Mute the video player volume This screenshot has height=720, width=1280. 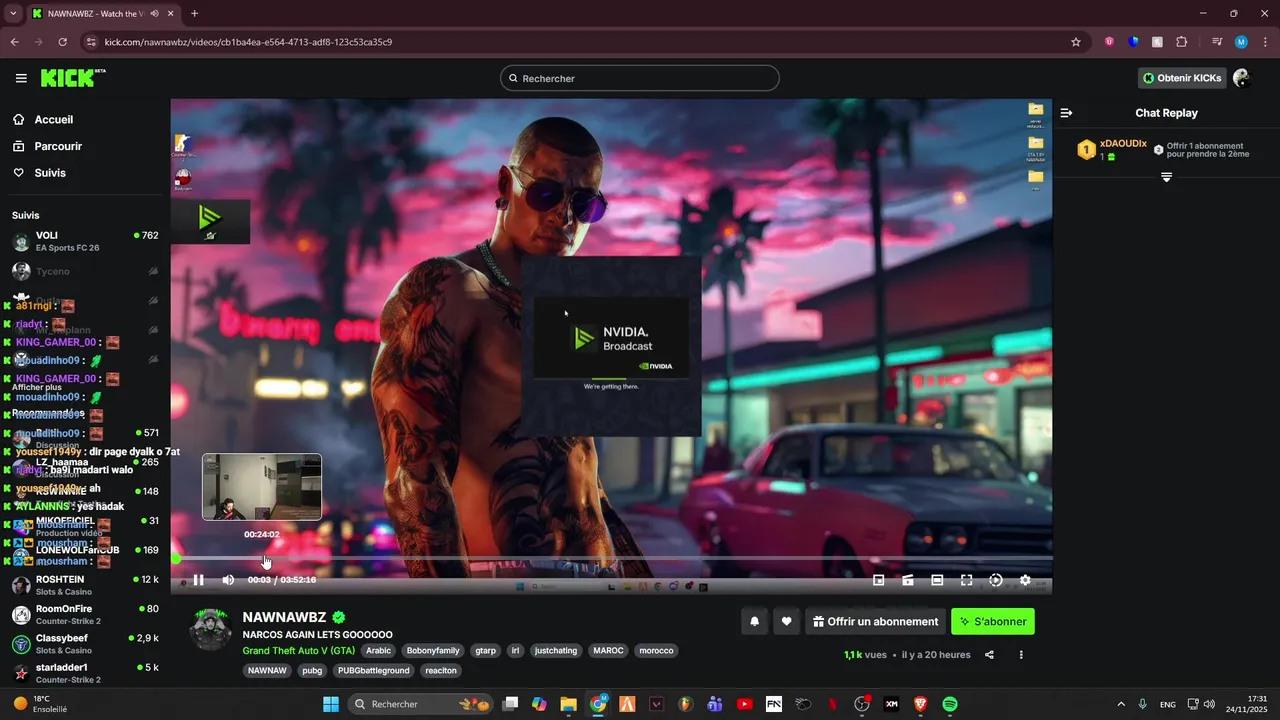coord(228,580)
